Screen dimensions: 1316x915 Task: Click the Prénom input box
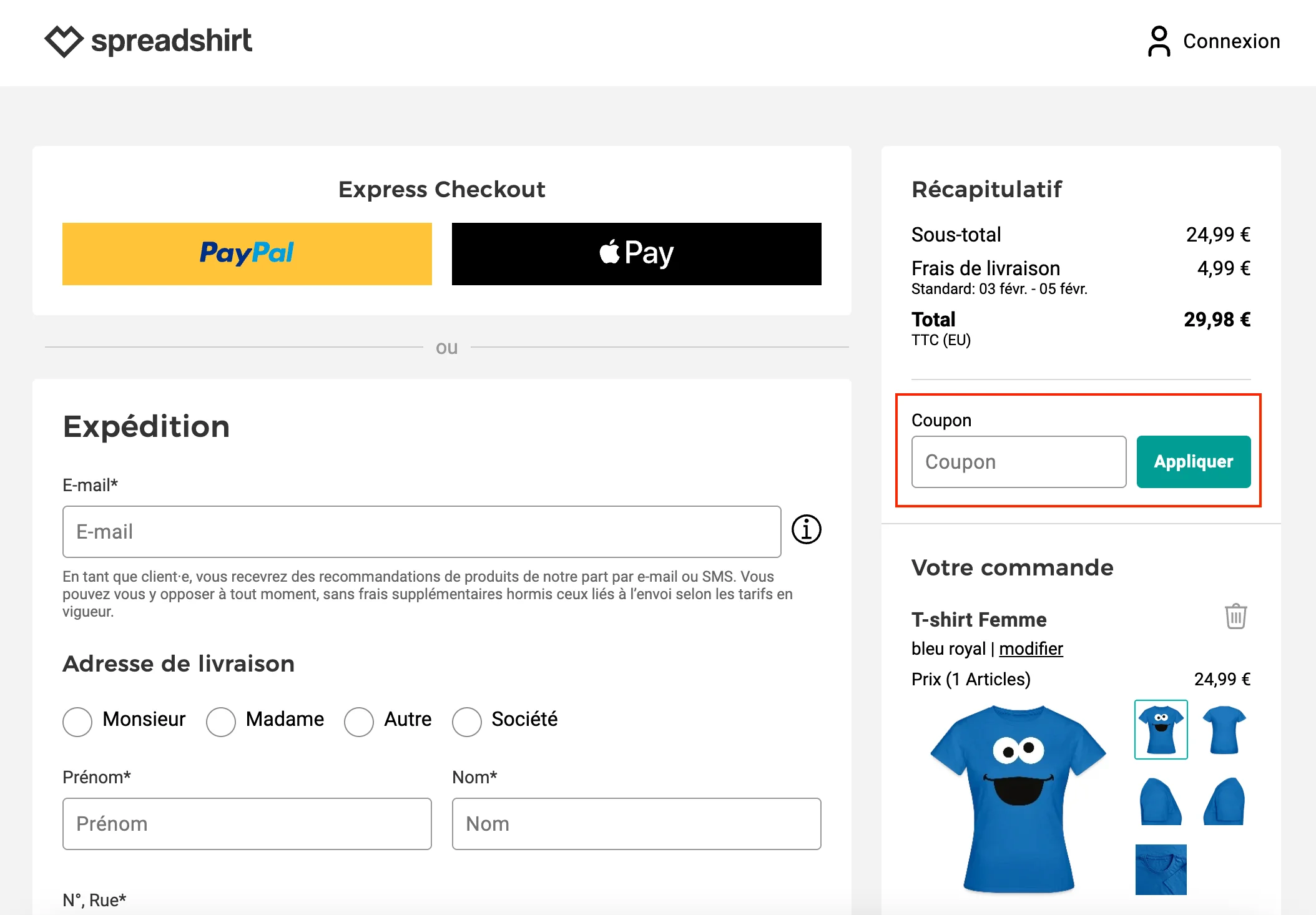click(247, 824)
